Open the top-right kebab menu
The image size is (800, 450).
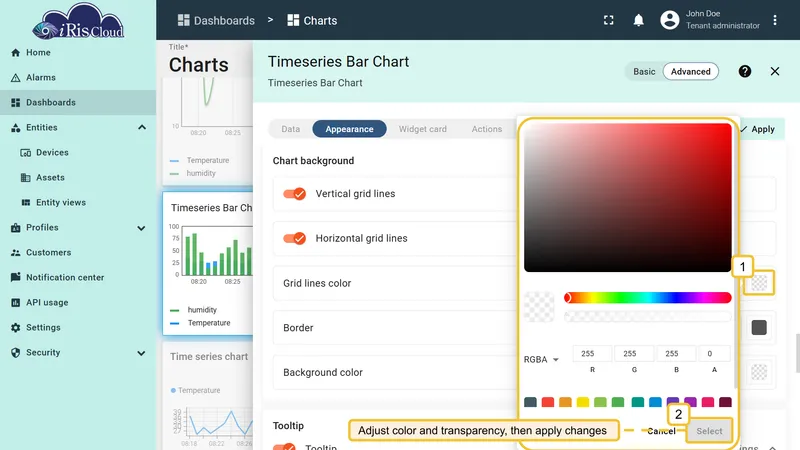click(x=775, y=20)
